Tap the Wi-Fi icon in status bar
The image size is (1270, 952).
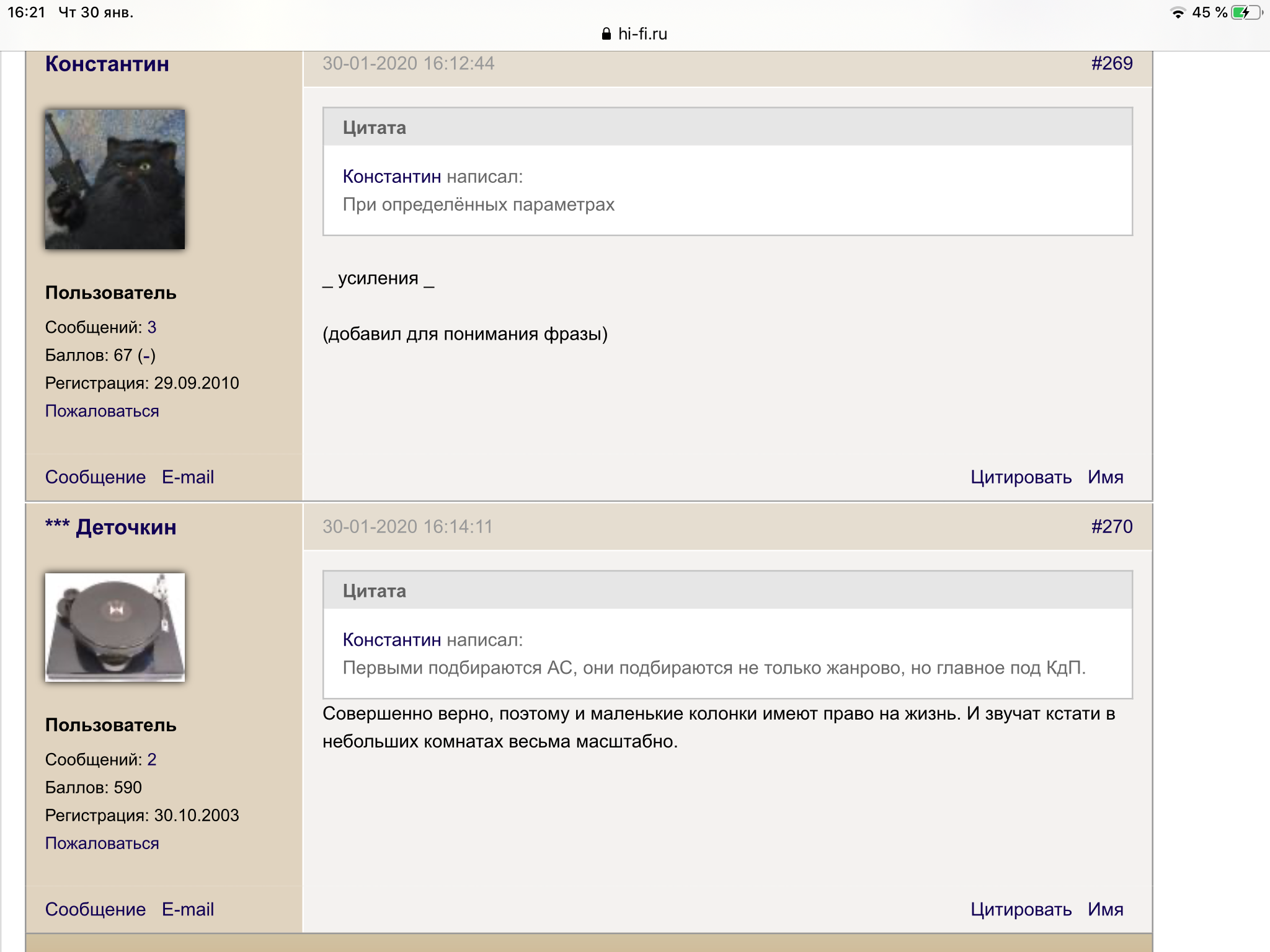click(x=1178, y=13)
